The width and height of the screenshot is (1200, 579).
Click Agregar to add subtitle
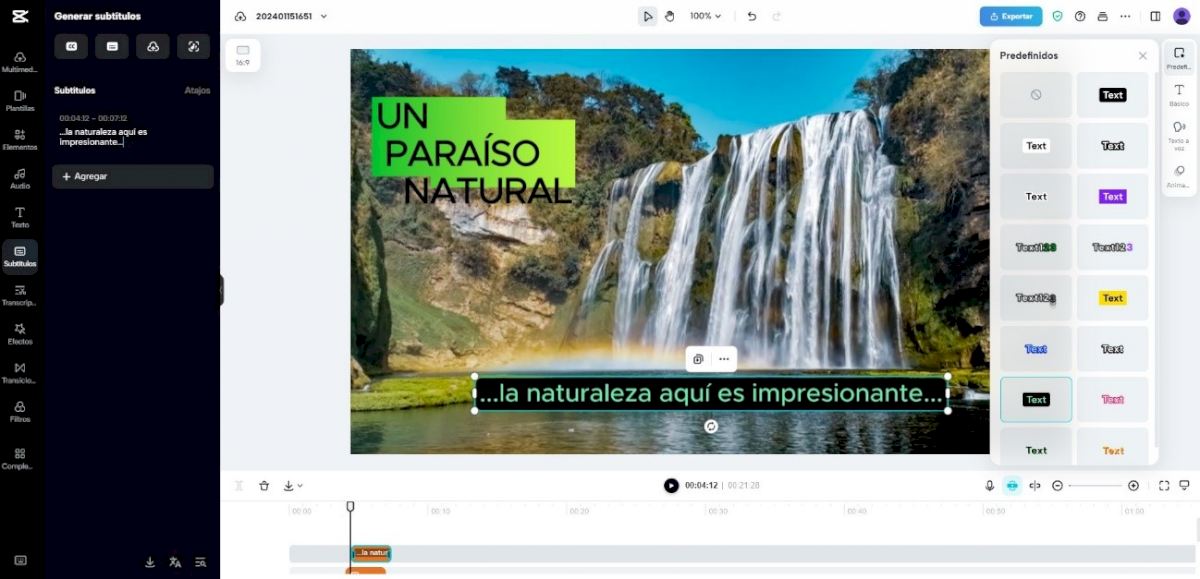pyautogui.click(x=133, y=177)
